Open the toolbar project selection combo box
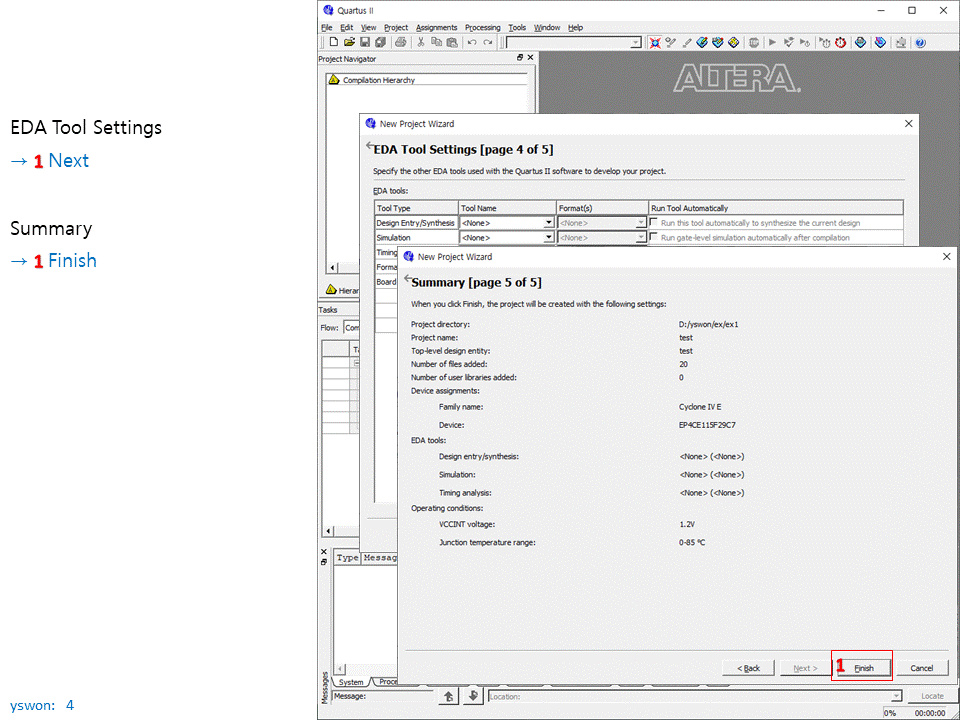960x720 pixels. 574,42
